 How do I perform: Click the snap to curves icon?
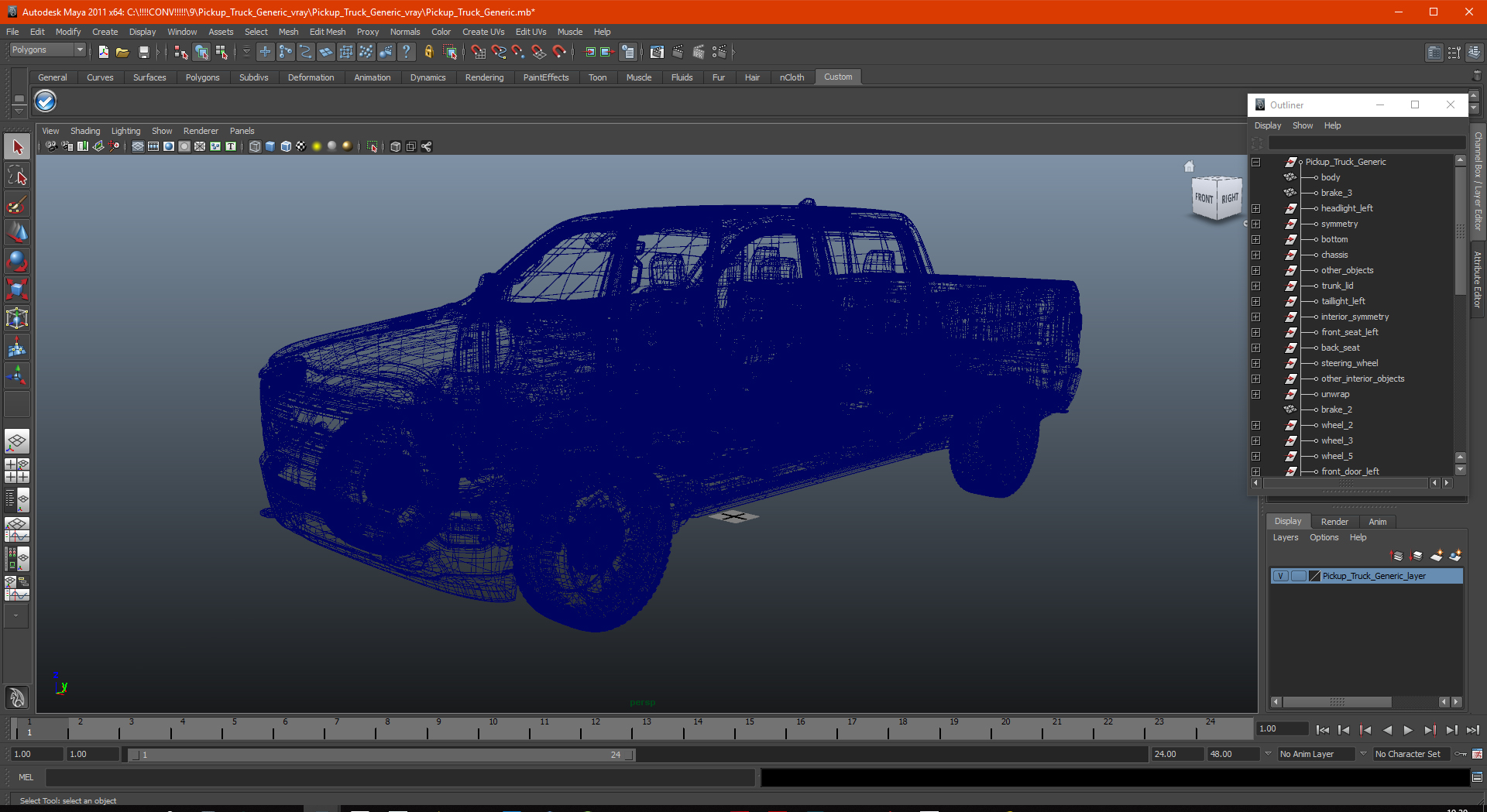click(498, 52)
